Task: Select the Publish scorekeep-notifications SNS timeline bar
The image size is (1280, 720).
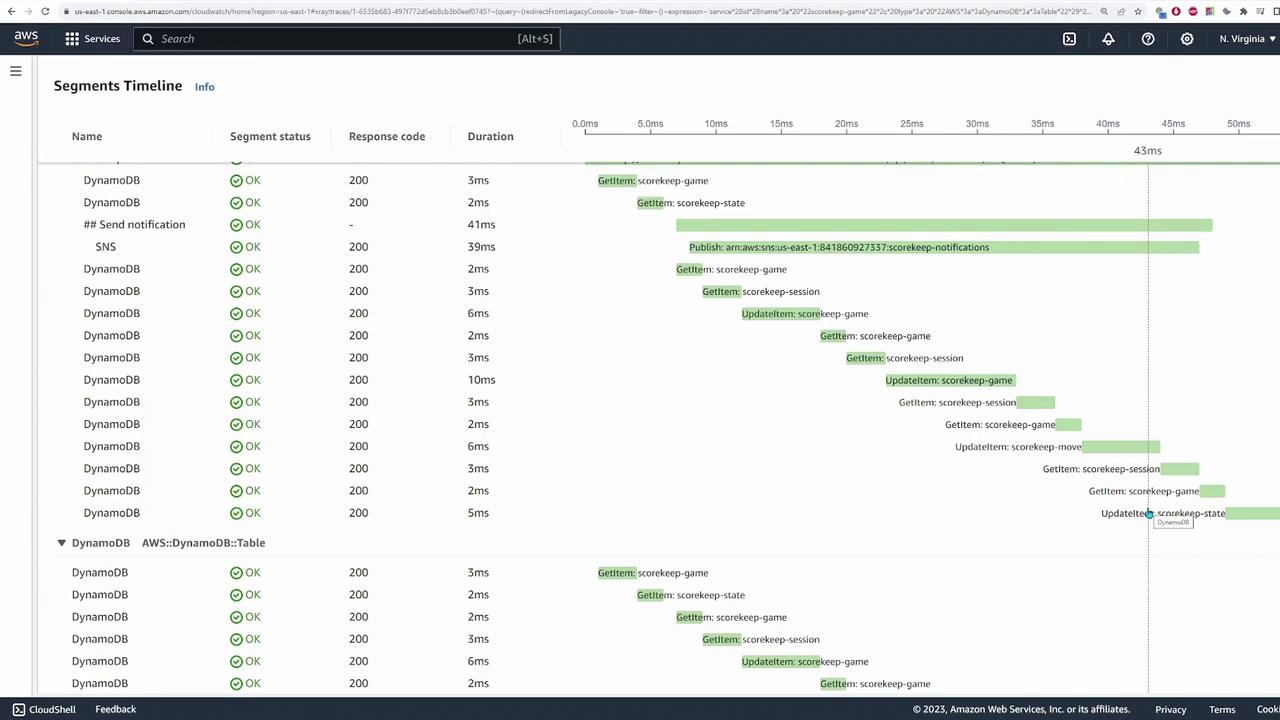Action: coord(944,247)
